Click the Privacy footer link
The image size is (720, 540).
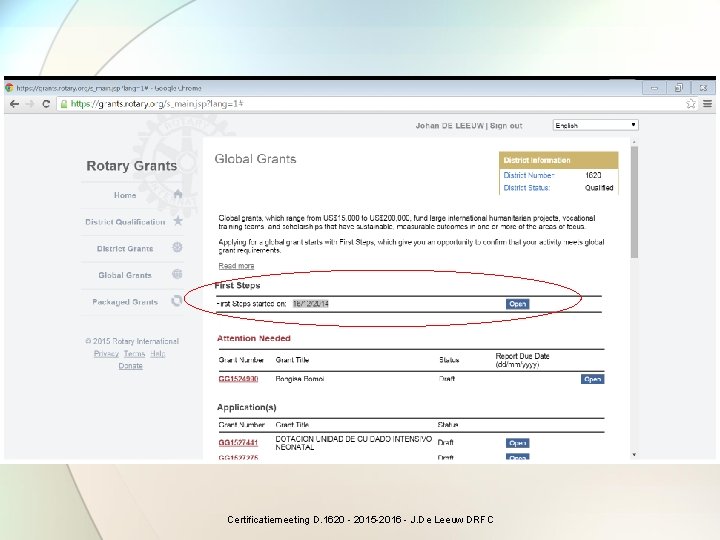106,354
